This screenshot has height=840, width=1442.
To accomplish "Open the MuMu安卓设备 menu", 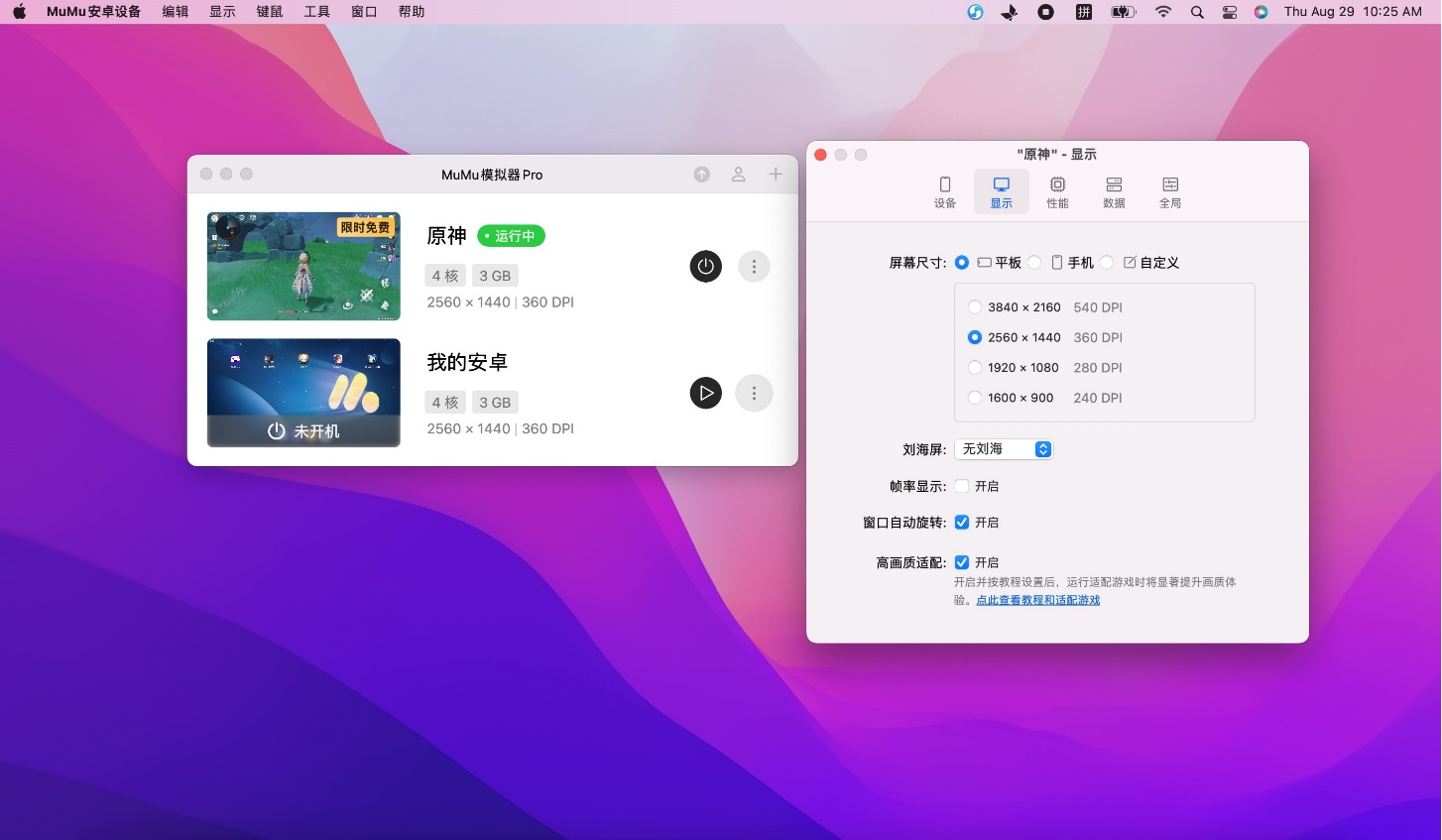I will [x=93, y=12].
